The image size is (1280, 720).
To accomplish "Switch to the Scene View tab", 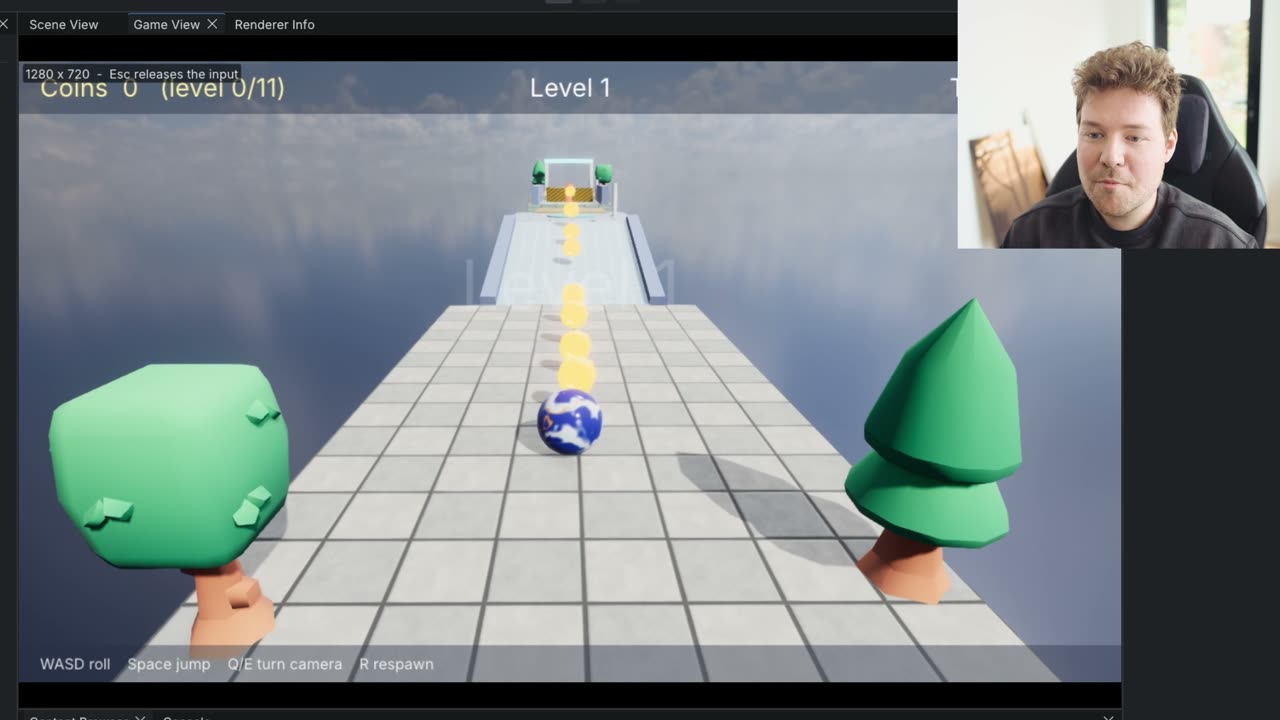I will click(63, 24).
